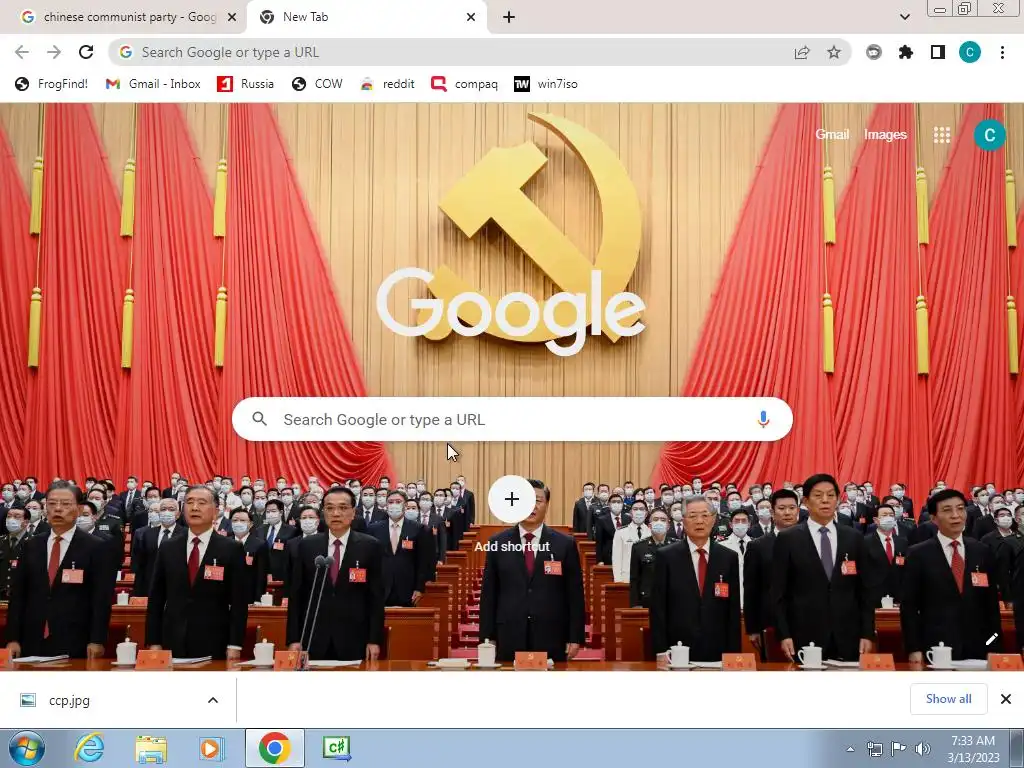Toggle the Chrome side panel
This screenshot has width=1024, height=768.
click(938, 52)
